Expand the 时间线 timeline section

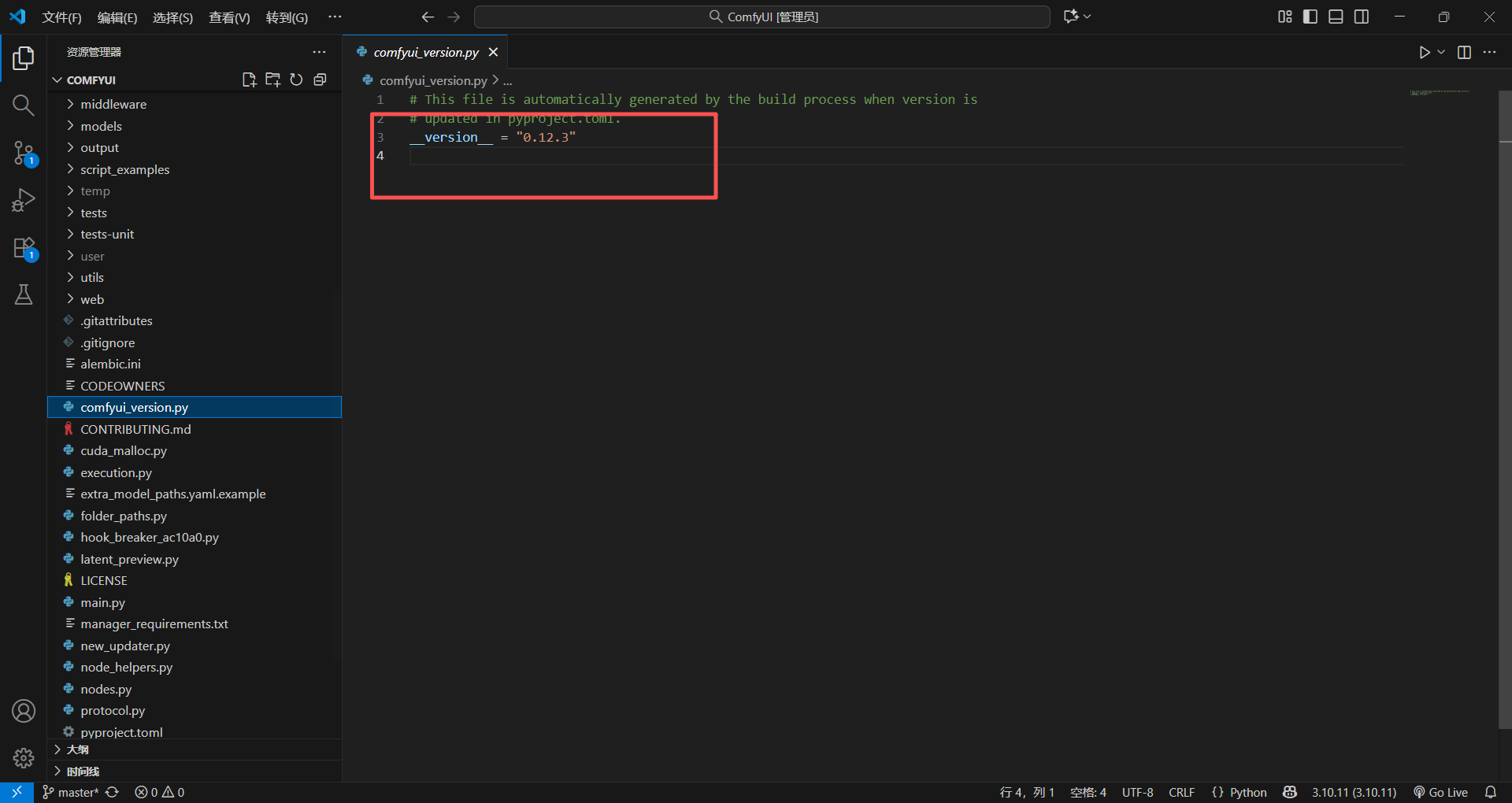(195, 772)
